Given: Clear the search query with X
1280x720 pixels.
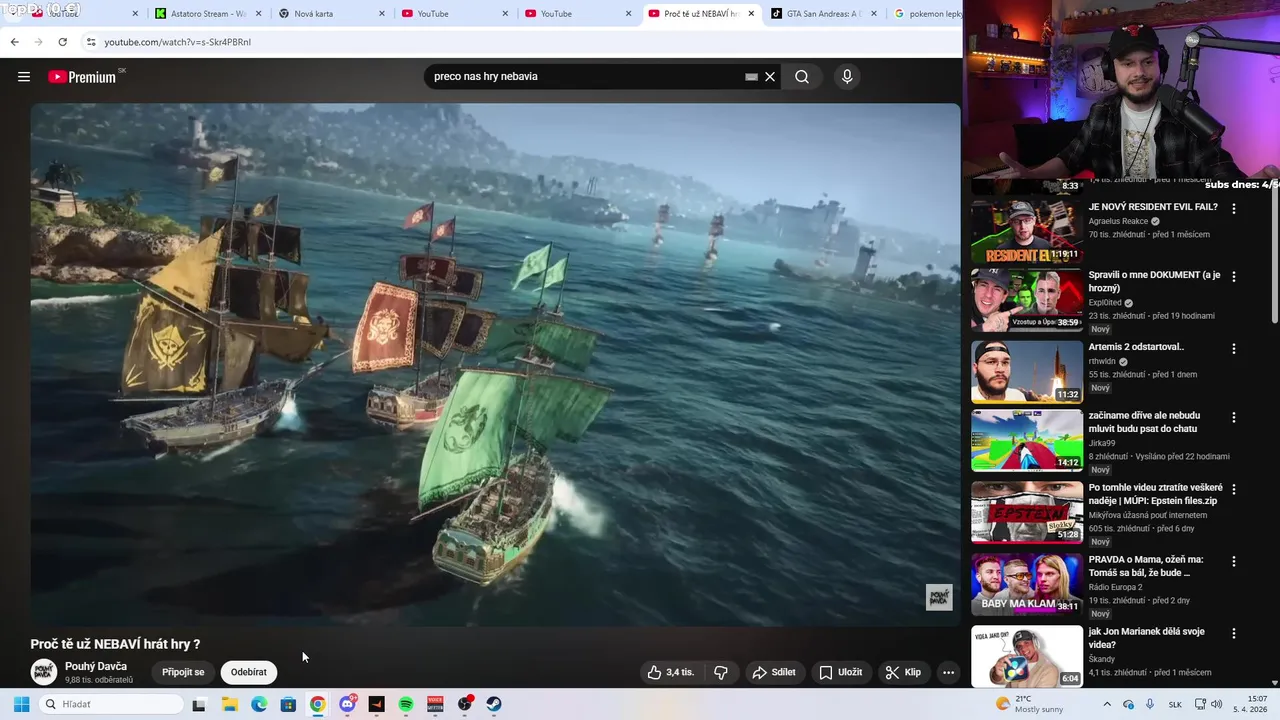Looking at the screenshot, I should coord(770,77).
